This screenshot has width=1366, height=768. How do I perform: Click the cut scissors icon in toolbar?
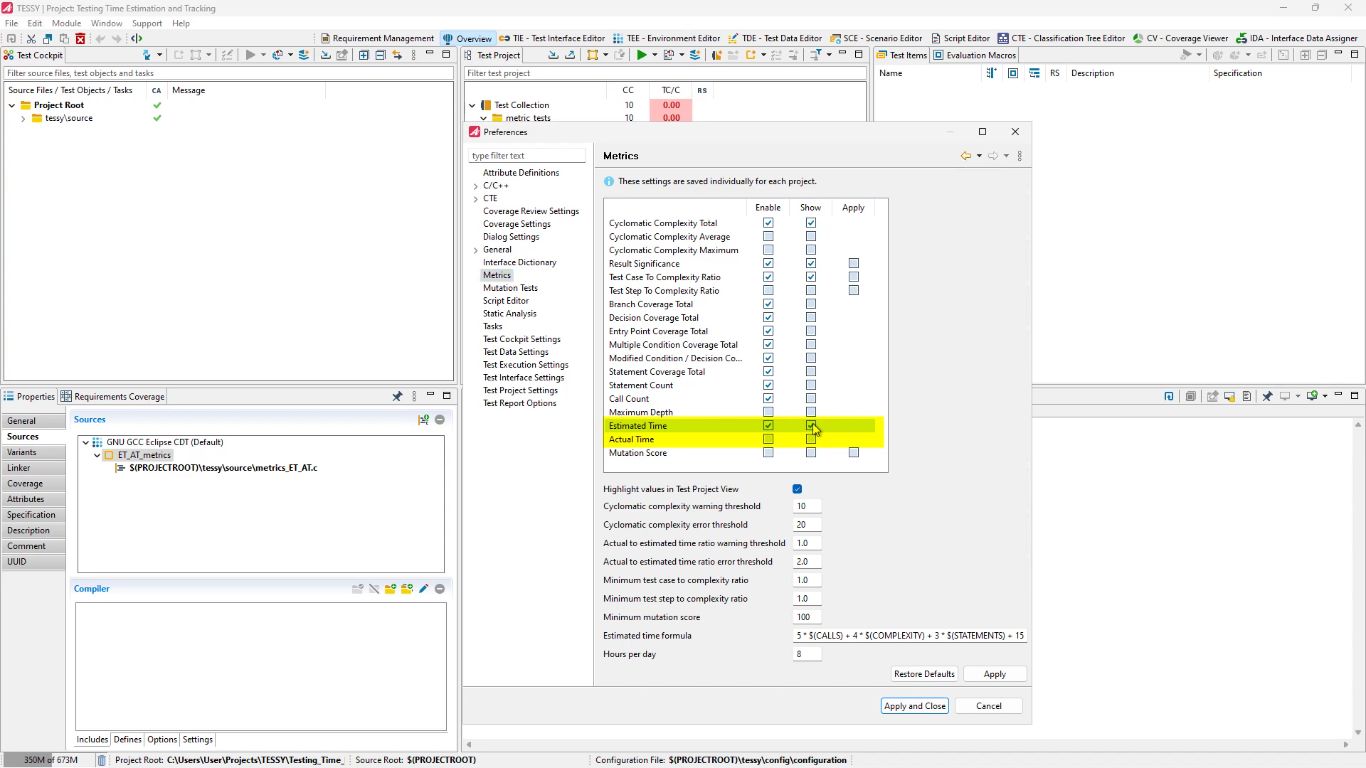pos(31,39)
